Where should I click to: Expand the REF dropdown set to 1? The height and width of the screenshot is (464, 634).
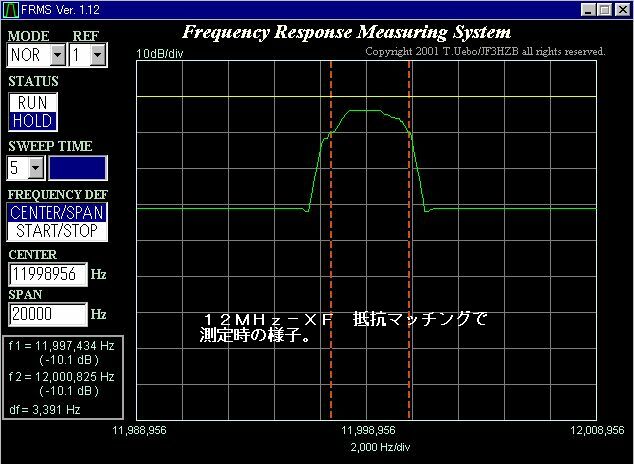[97, 54]
